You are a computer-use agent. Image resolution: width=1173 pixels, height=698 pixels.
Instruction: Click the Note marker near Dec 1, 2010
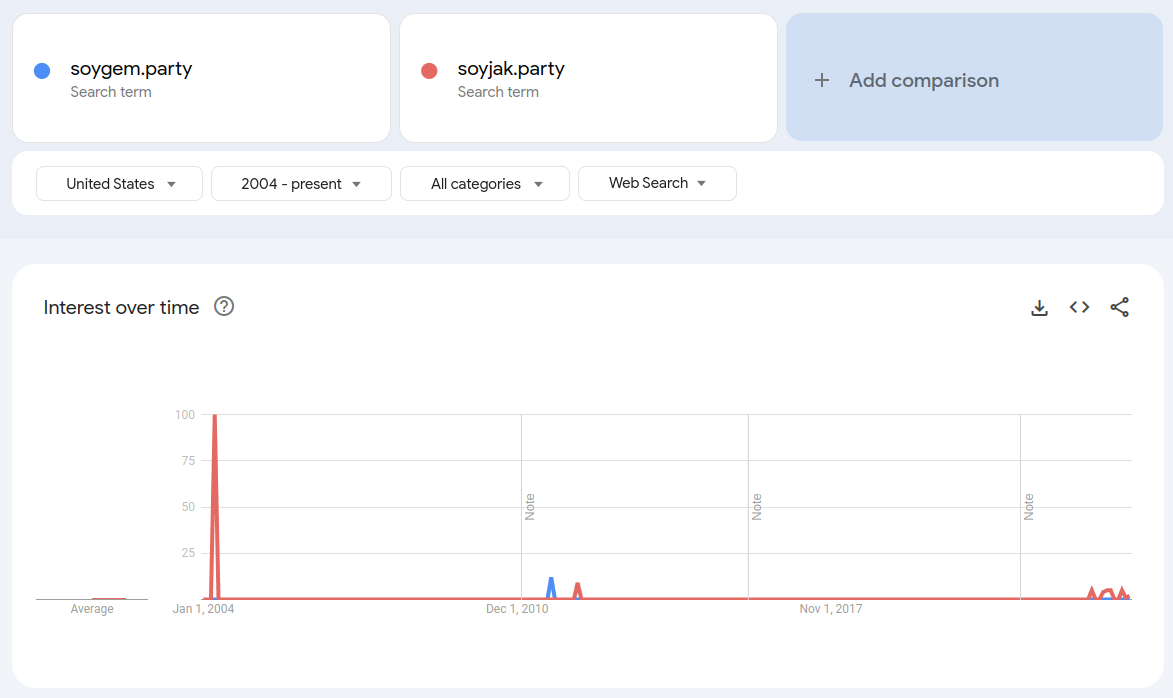(531, 506)
